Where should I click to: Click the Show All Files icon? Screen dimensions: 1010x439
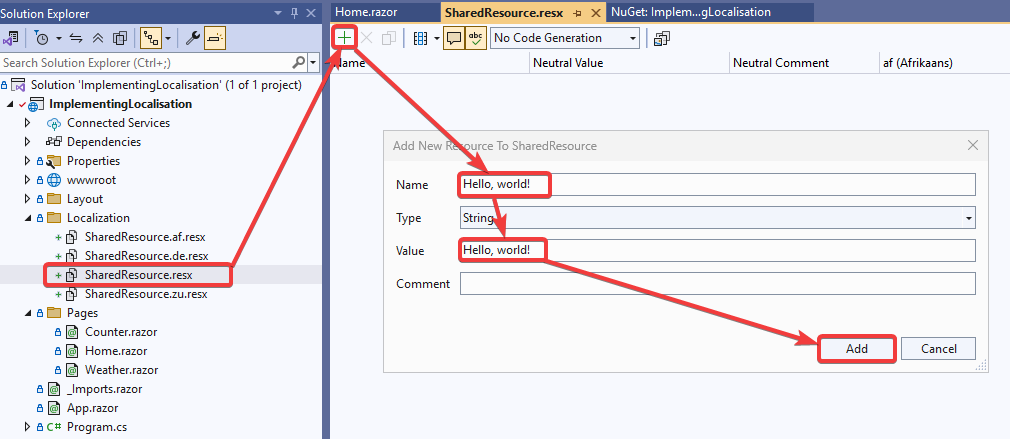click(x=120, y=38)
